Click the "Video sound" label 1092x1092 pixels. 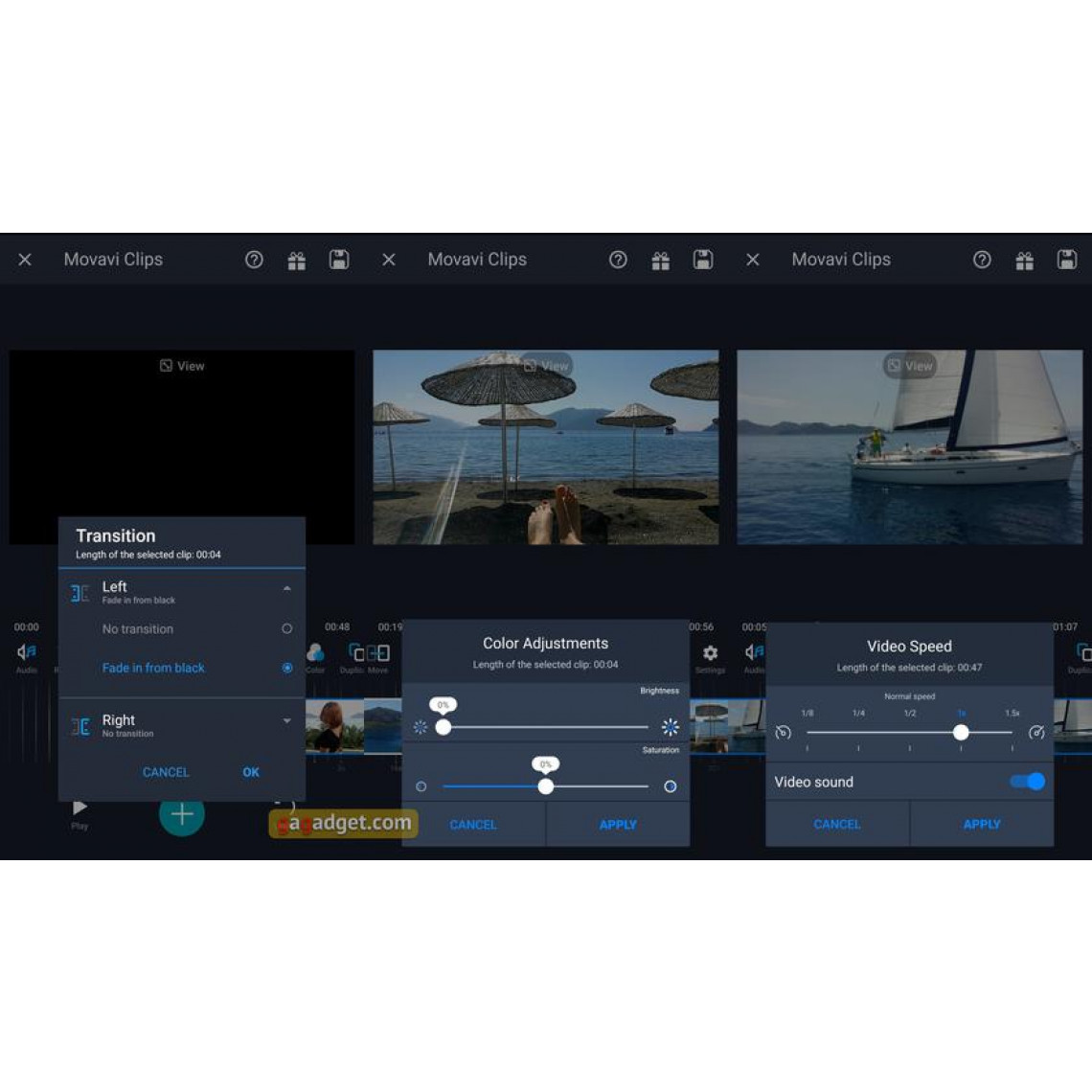813,782
